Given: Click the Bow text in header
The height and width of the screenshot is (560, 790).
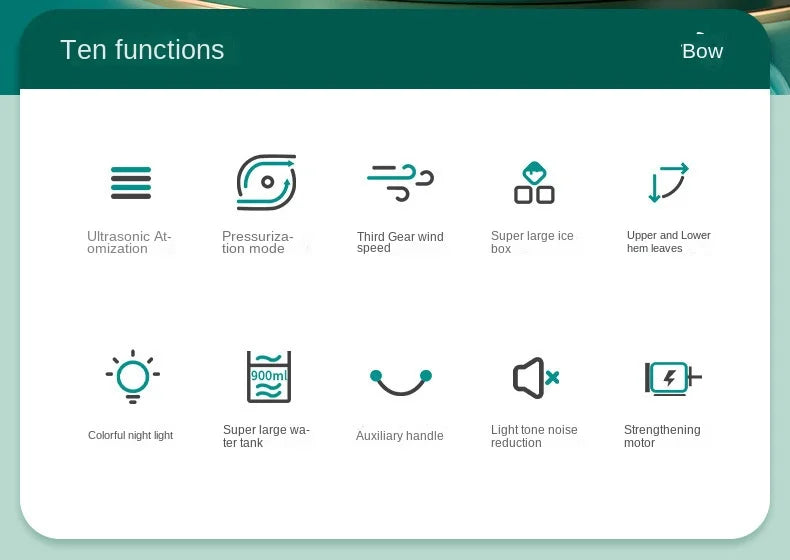Looking at the screenshot, I should click(x=702, y=51).
